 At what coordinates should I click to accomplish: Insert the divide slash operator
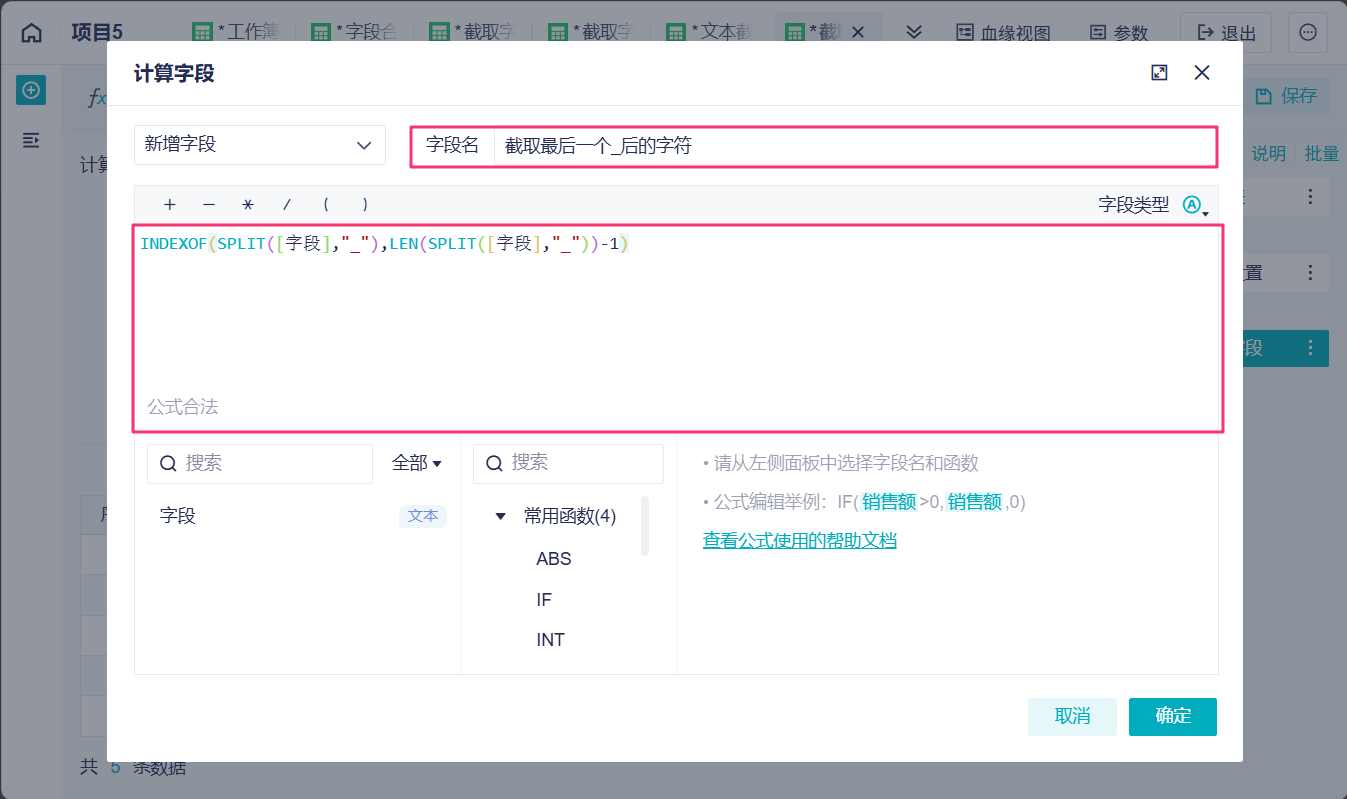(x=287, y=205)
